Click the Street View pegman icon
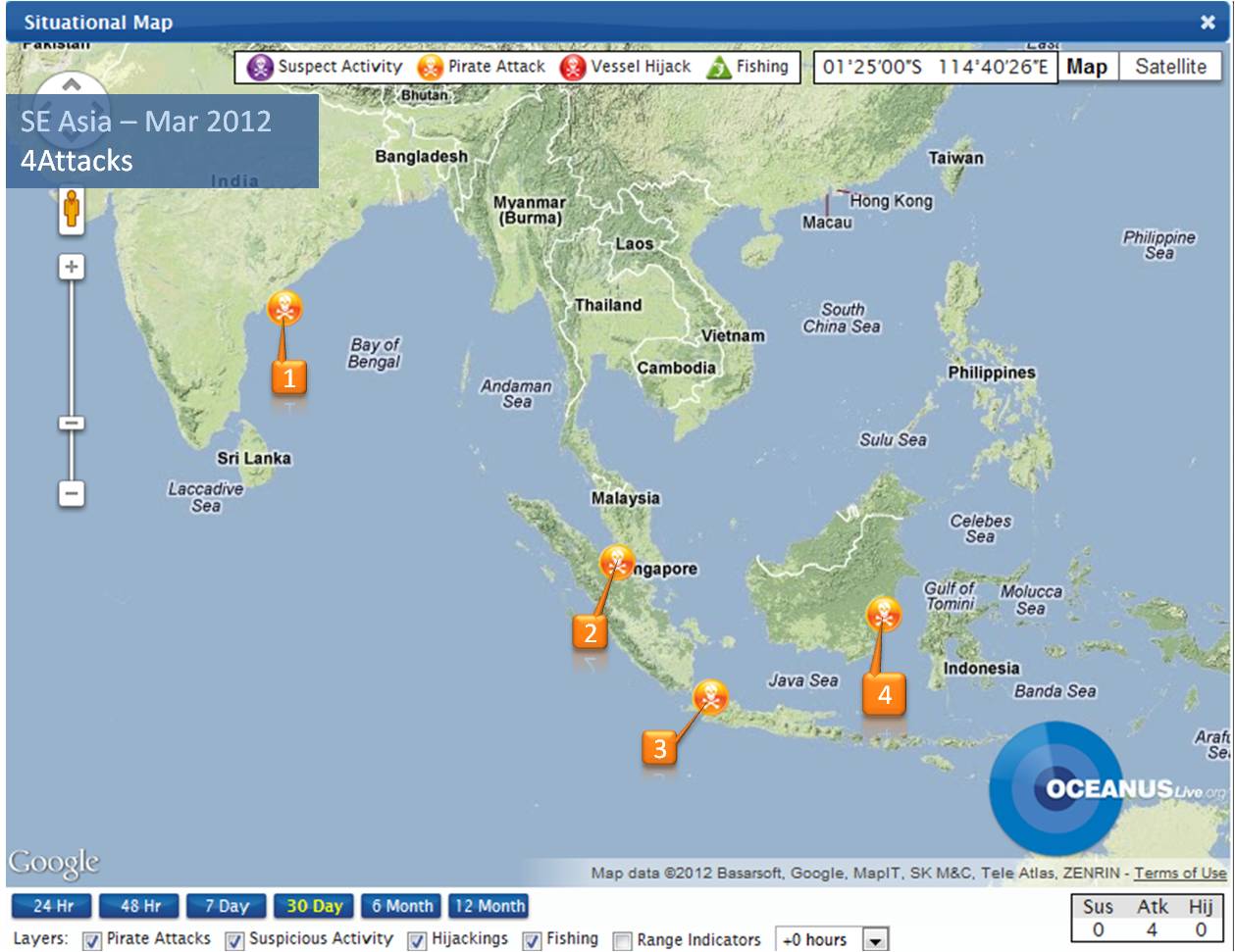 coord(71,211)
